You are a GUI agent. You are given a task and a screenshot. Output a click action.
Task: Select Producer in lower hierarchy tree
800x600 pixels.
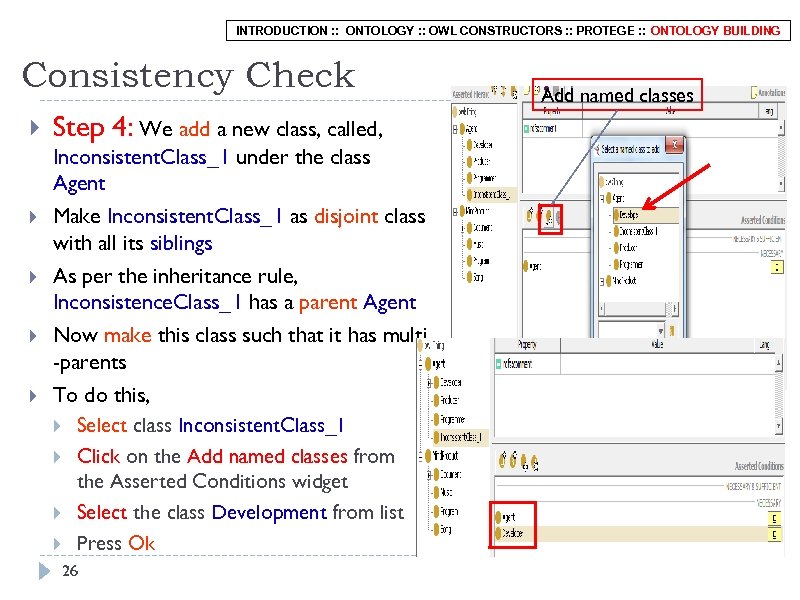pos(446,400)
